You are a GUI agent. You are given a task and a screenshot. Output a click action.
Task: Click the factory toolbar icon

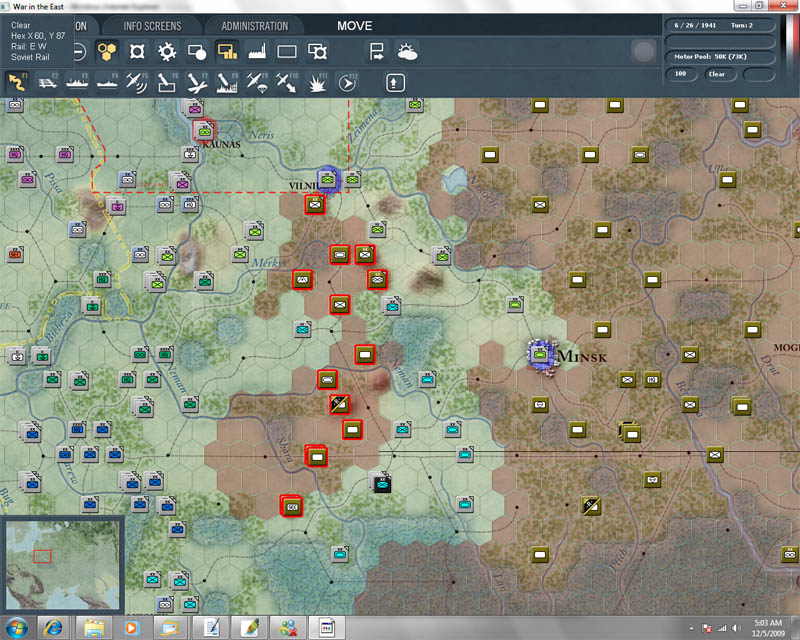click(257, 52)
